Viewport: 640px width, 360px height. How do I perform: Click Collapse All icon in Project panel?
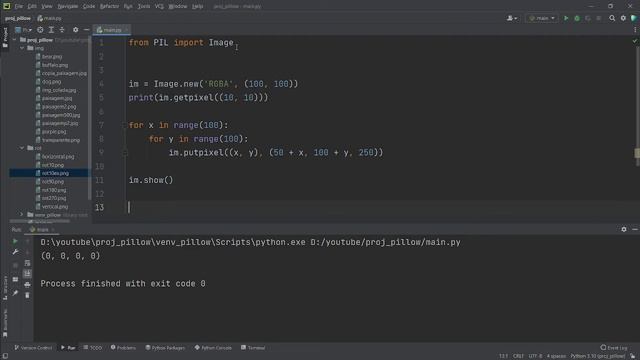[62, 30]
